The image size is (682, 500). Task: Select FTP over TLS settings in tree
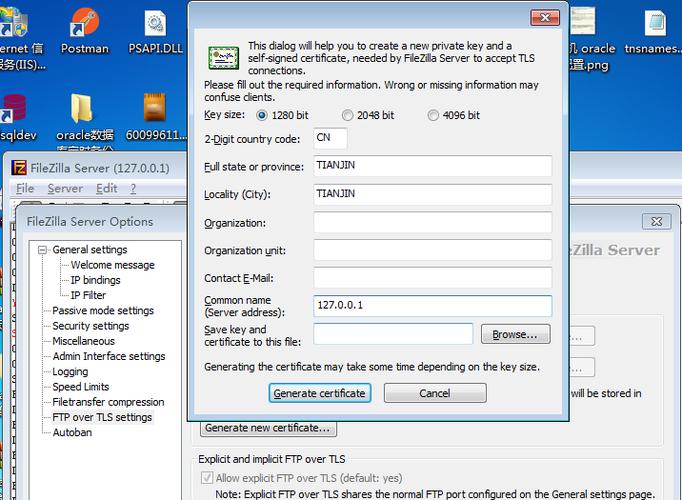[x=102, y=417]
